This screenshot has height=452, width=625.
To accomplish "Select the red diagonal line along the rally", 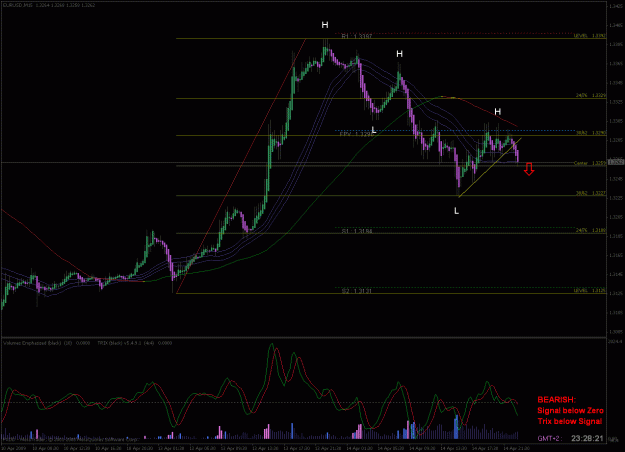I will coord(241,166).
